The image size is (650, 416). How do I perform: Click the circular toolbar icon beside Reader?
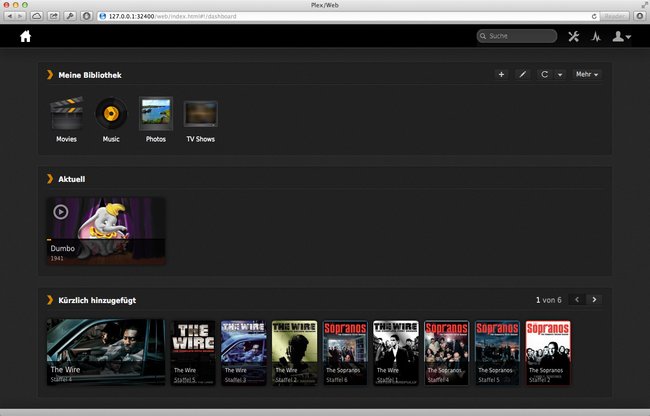640,16
